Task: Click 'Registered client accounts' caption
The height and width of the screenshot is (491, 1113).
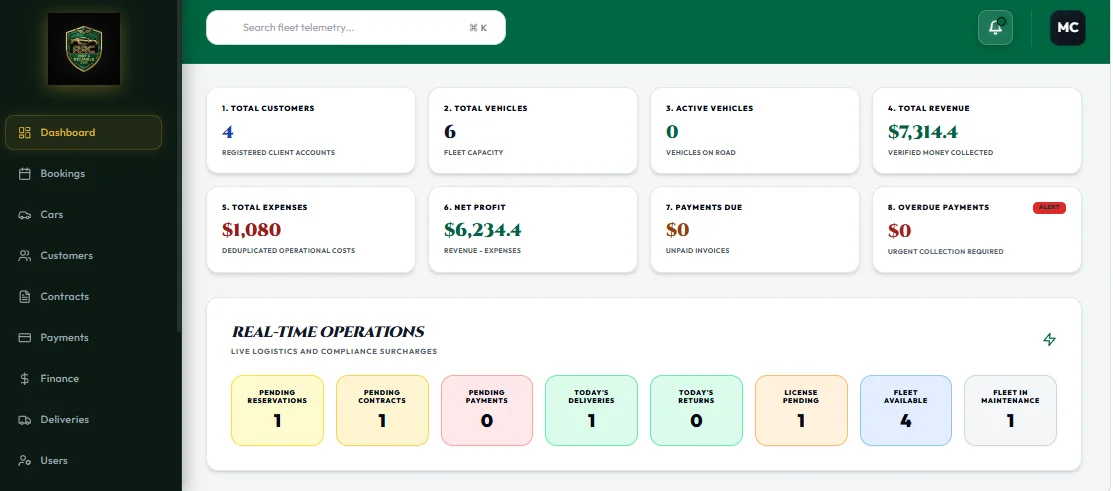Action: point(278,153)
